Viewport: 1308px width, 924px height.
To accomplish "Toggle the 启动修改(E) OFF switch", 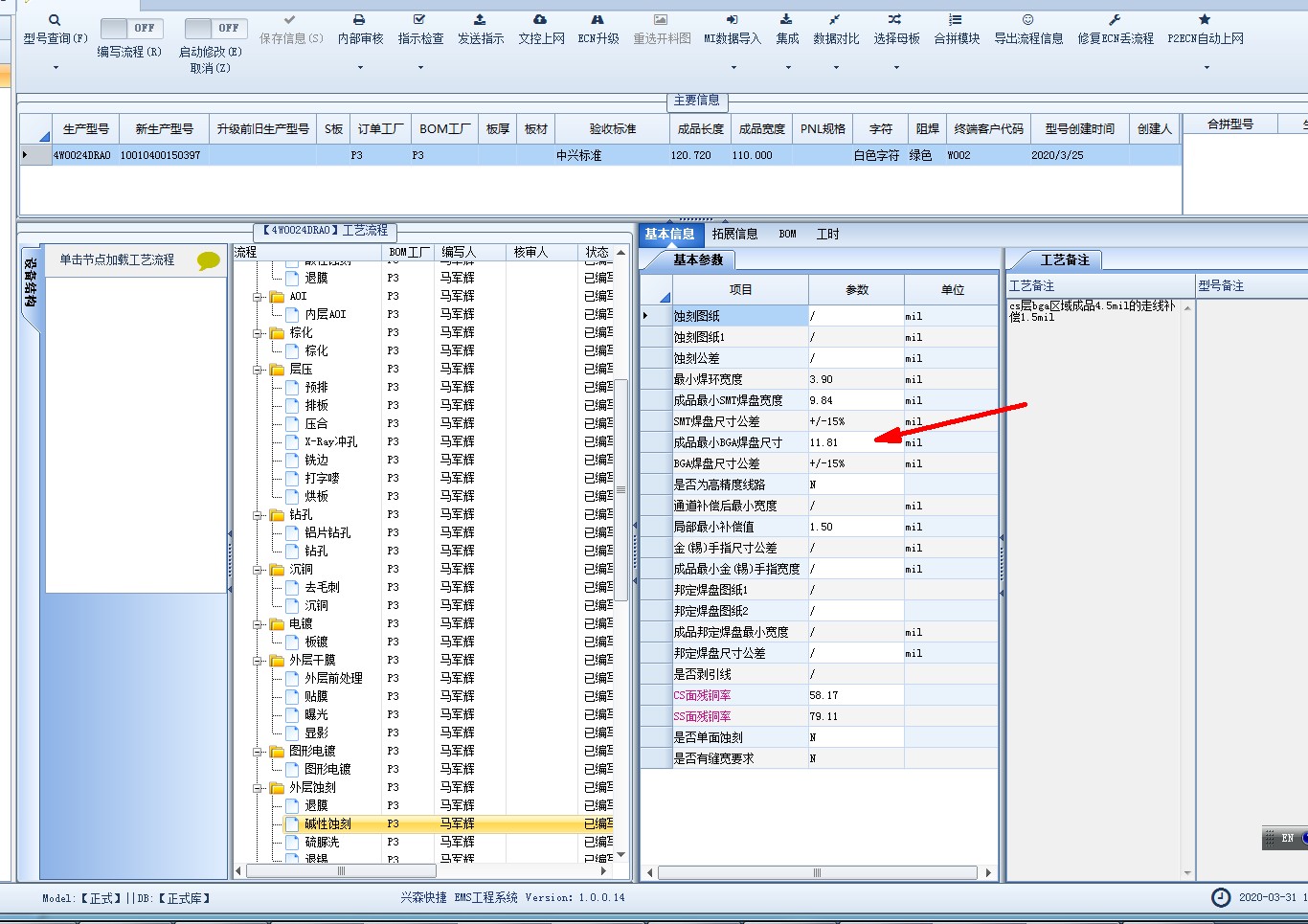I will [x=215, y=28].
